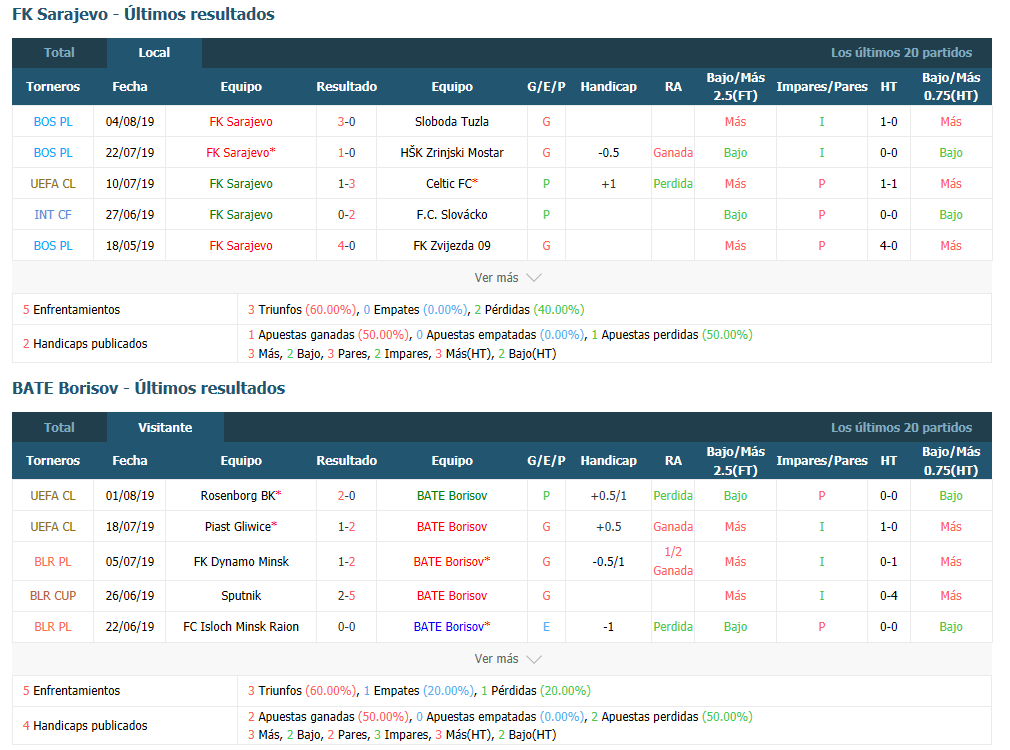Click the 2-0 result of Rosenborg BK match
This screenshot has height=750, width=1010.
(x=347, y=495)
